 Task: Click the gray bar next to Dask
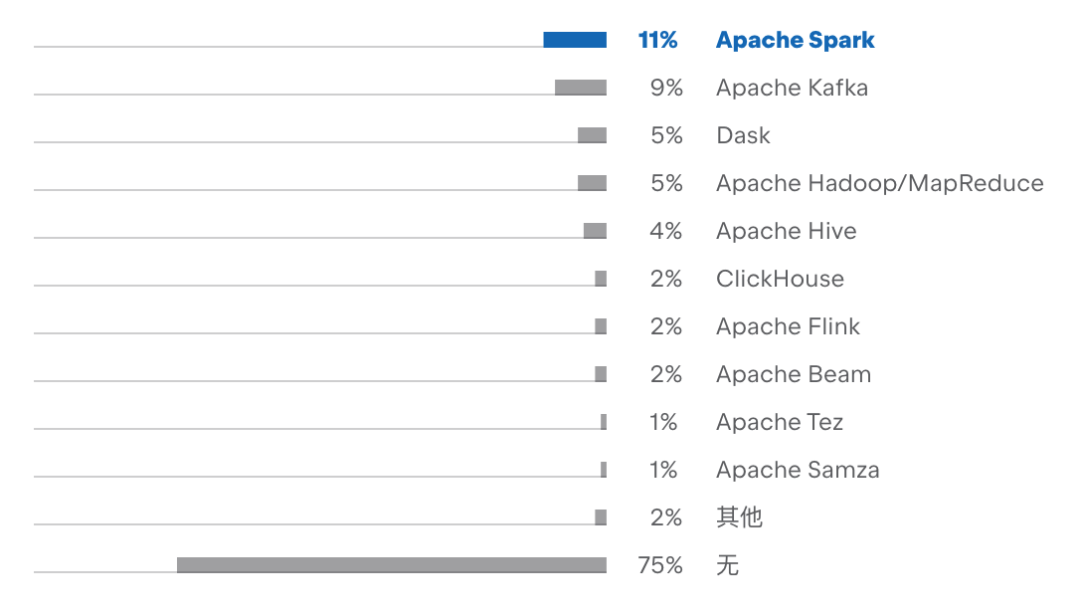tap(592, 135)
